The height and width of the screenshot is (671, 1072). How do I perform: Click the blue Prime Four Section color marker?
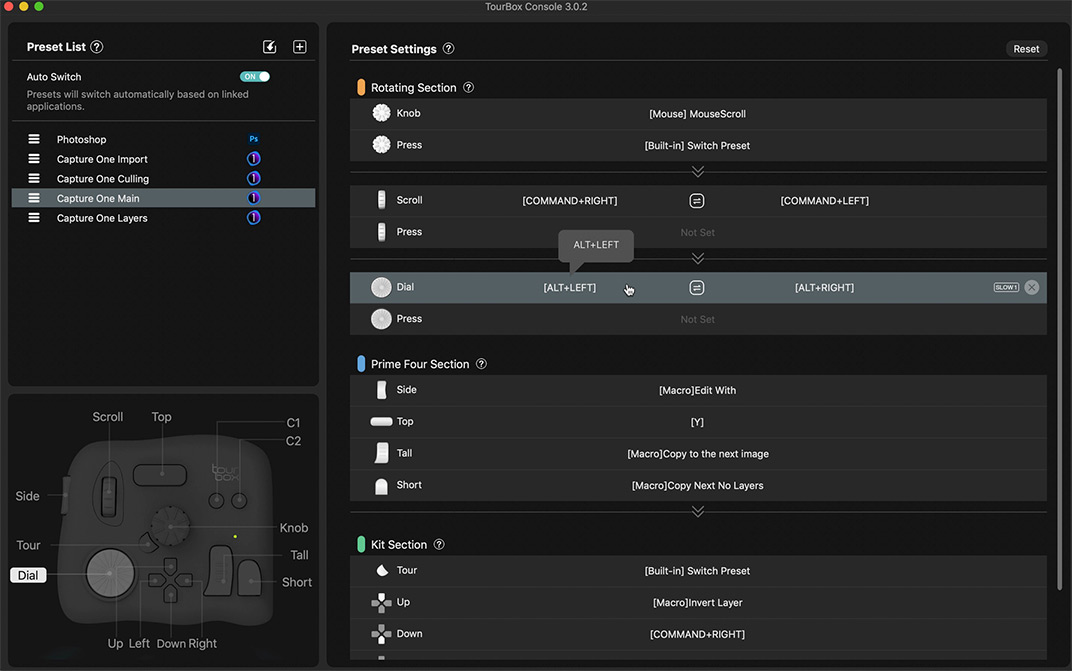click(x=361, y=364)
